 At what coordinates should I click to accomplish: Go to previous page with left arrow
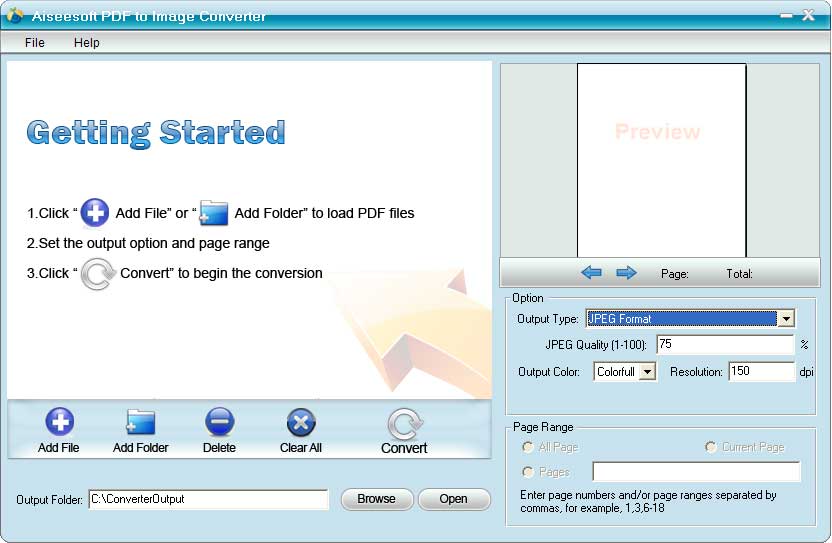click(x=591, y=273)
